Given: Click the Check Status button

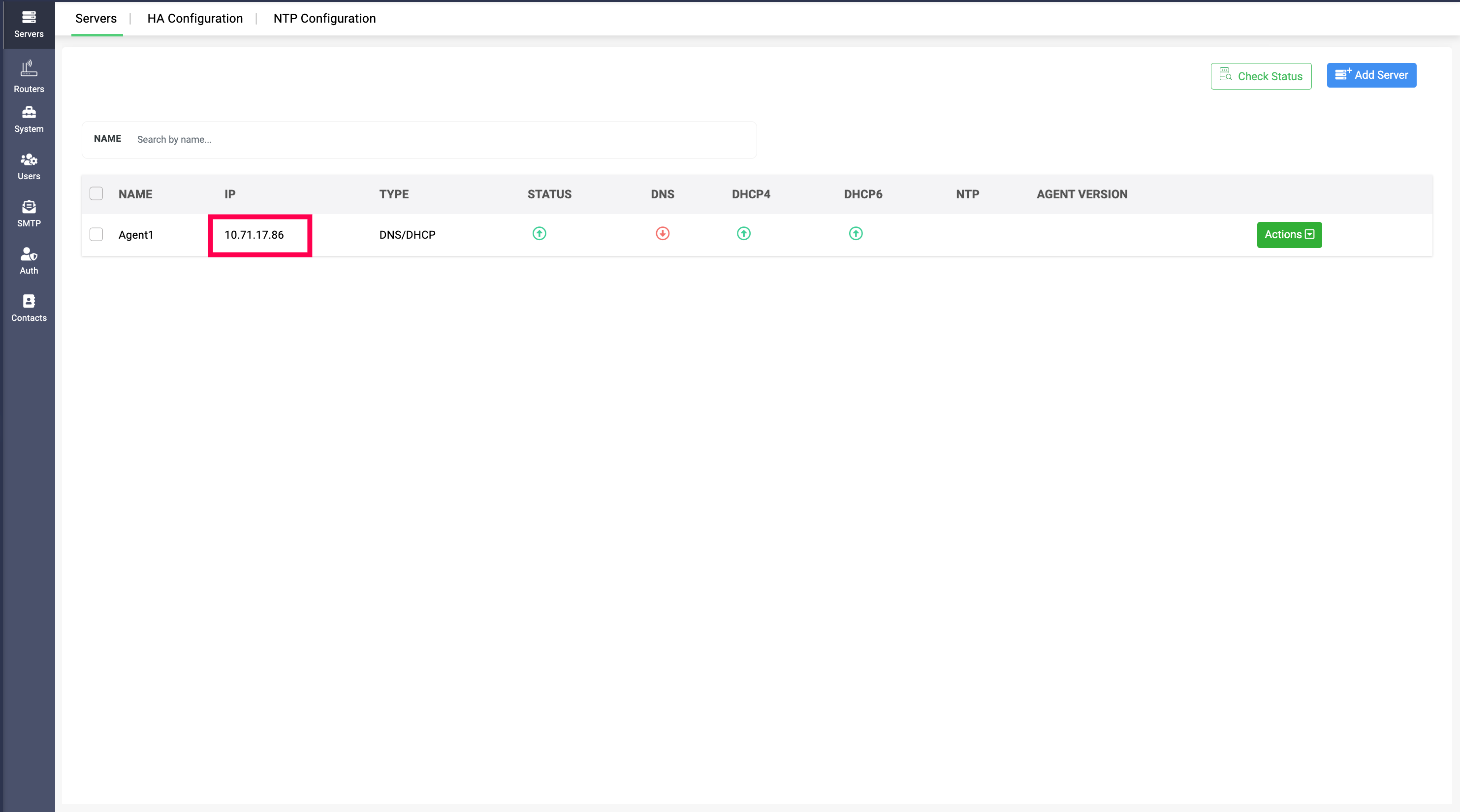Looking at the screenshot, I should [x=1261, y=76].
